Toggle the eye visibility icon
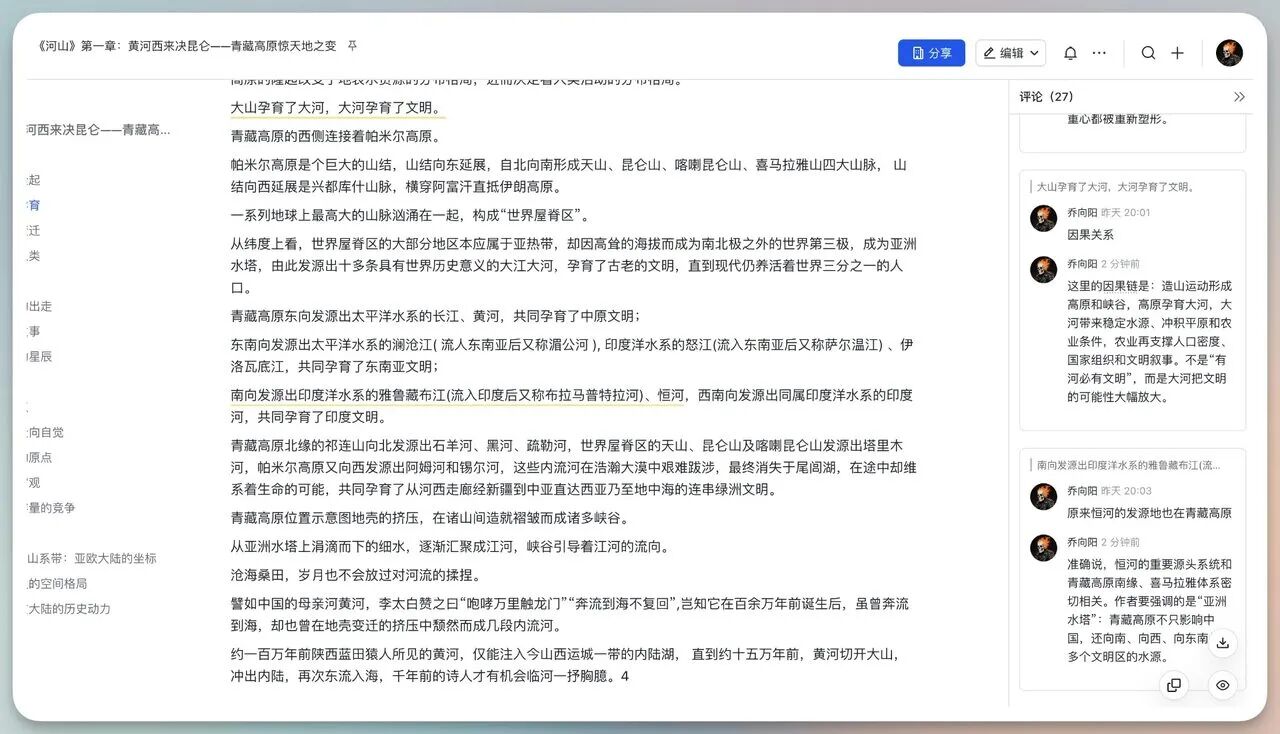This screenshot has width=1280, height=734. tap(1222, 685)
